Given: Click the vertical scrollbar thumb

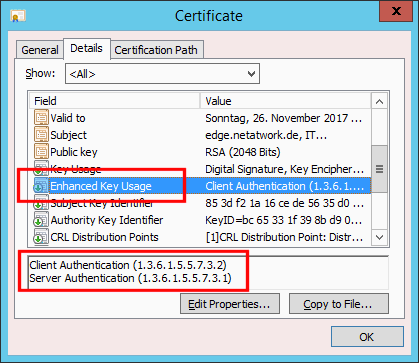Looking at the screenshot, I should point(379,169).
